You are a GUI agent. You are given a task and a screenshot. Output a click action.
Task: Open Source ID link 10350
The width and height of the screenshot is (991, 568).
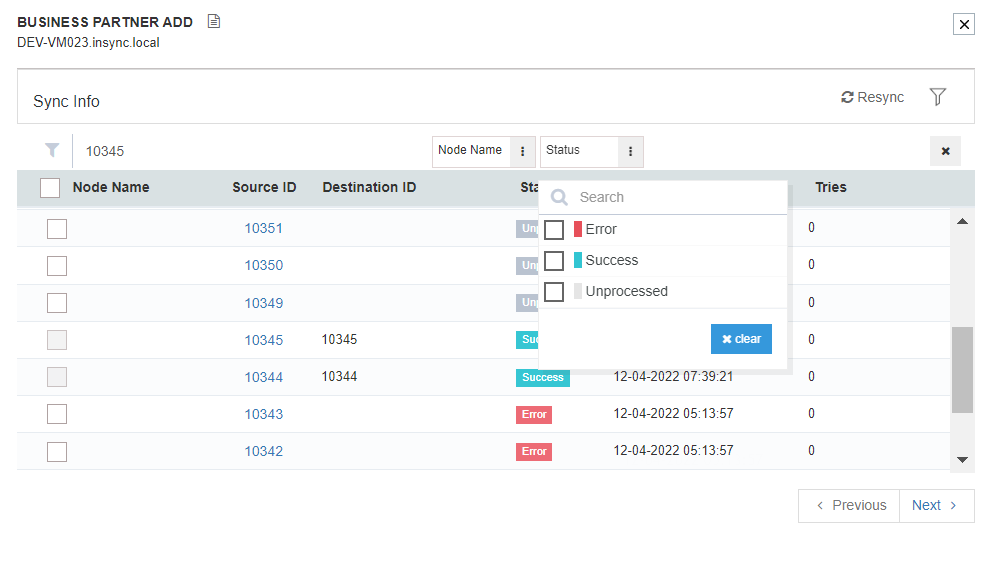tap(264, 265)
